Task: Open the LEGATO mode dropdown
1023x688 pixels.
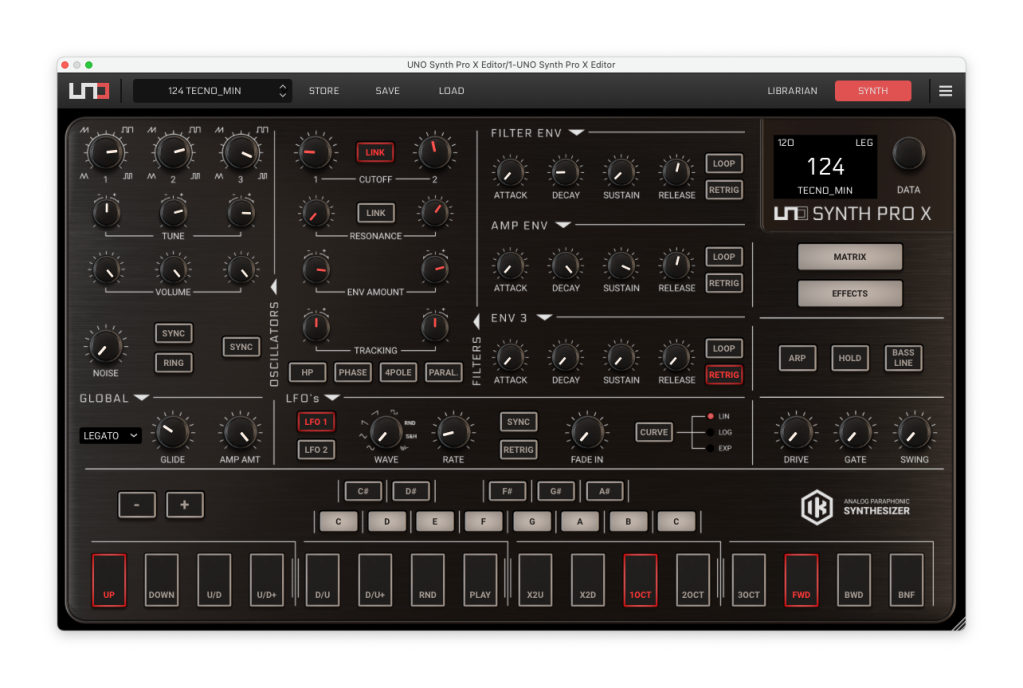Action: pos(110,436)
